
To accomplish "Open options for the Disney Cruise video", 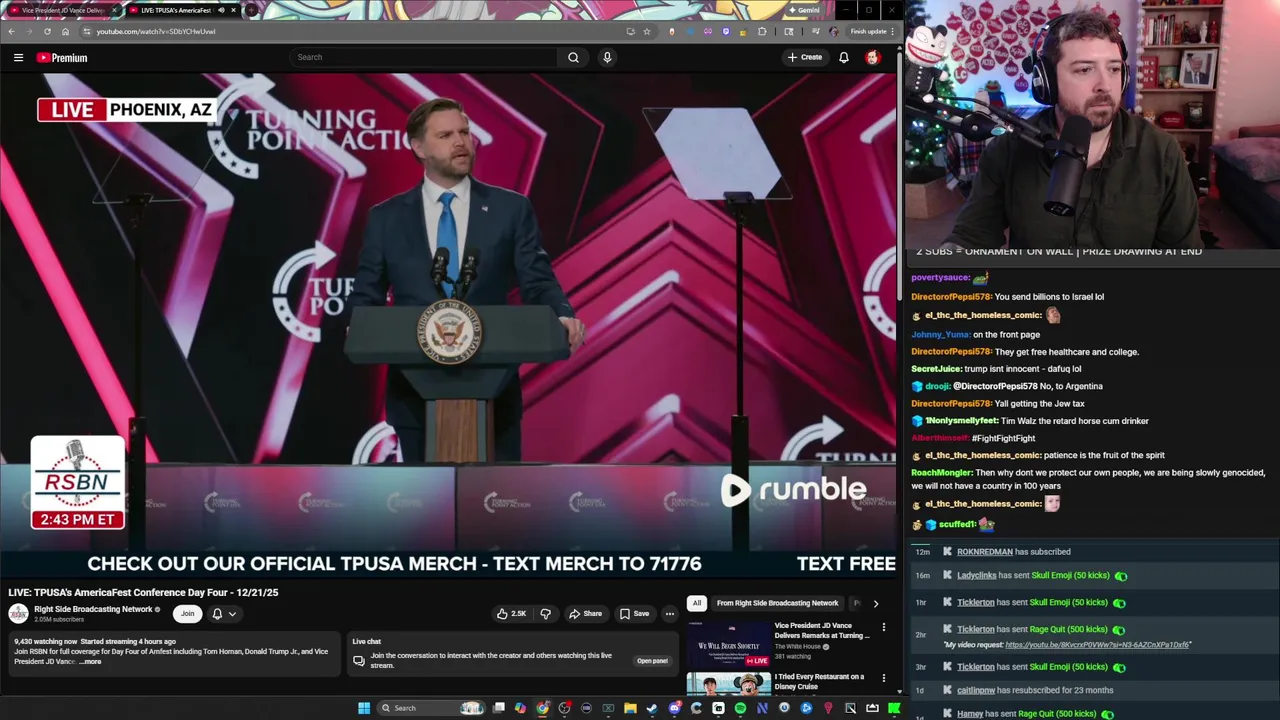I will point(883,678).
